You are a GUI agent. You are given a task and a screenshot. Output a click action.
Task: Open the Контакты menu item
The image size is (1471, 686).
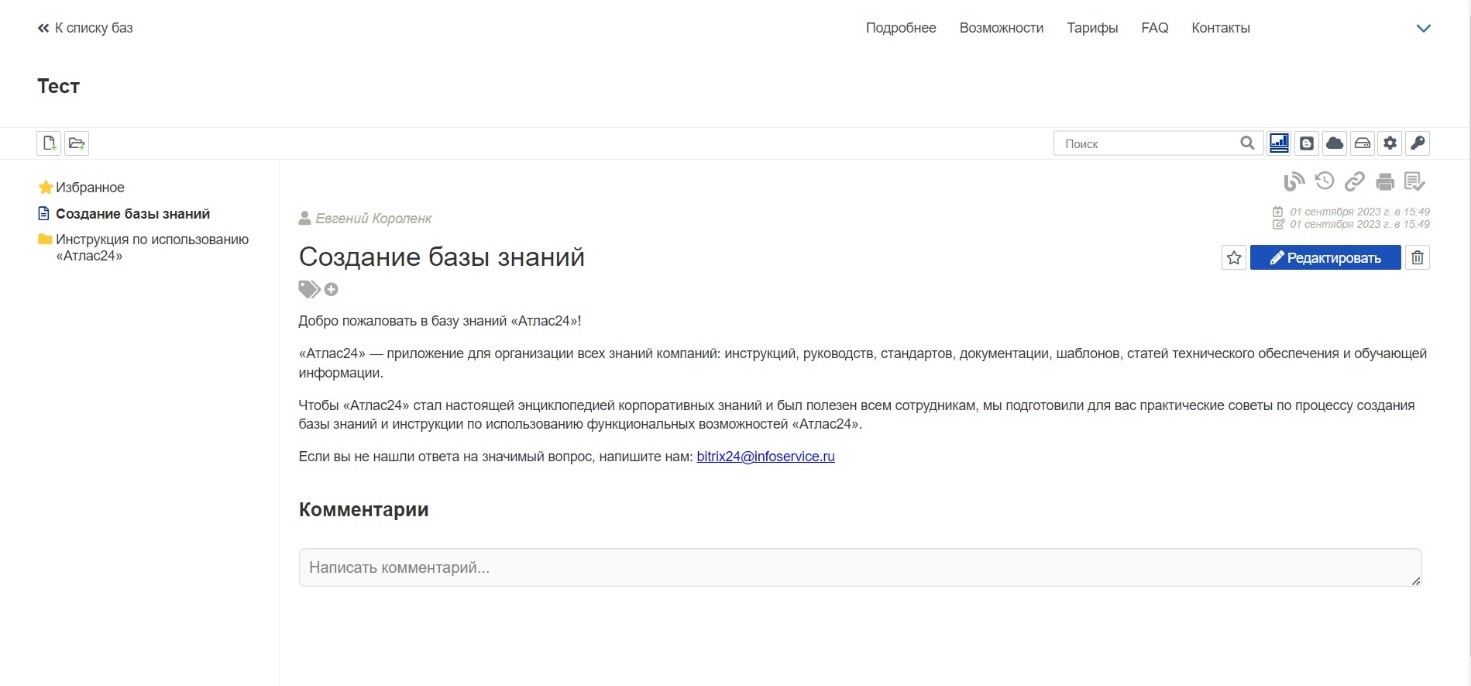(1221, 28)
